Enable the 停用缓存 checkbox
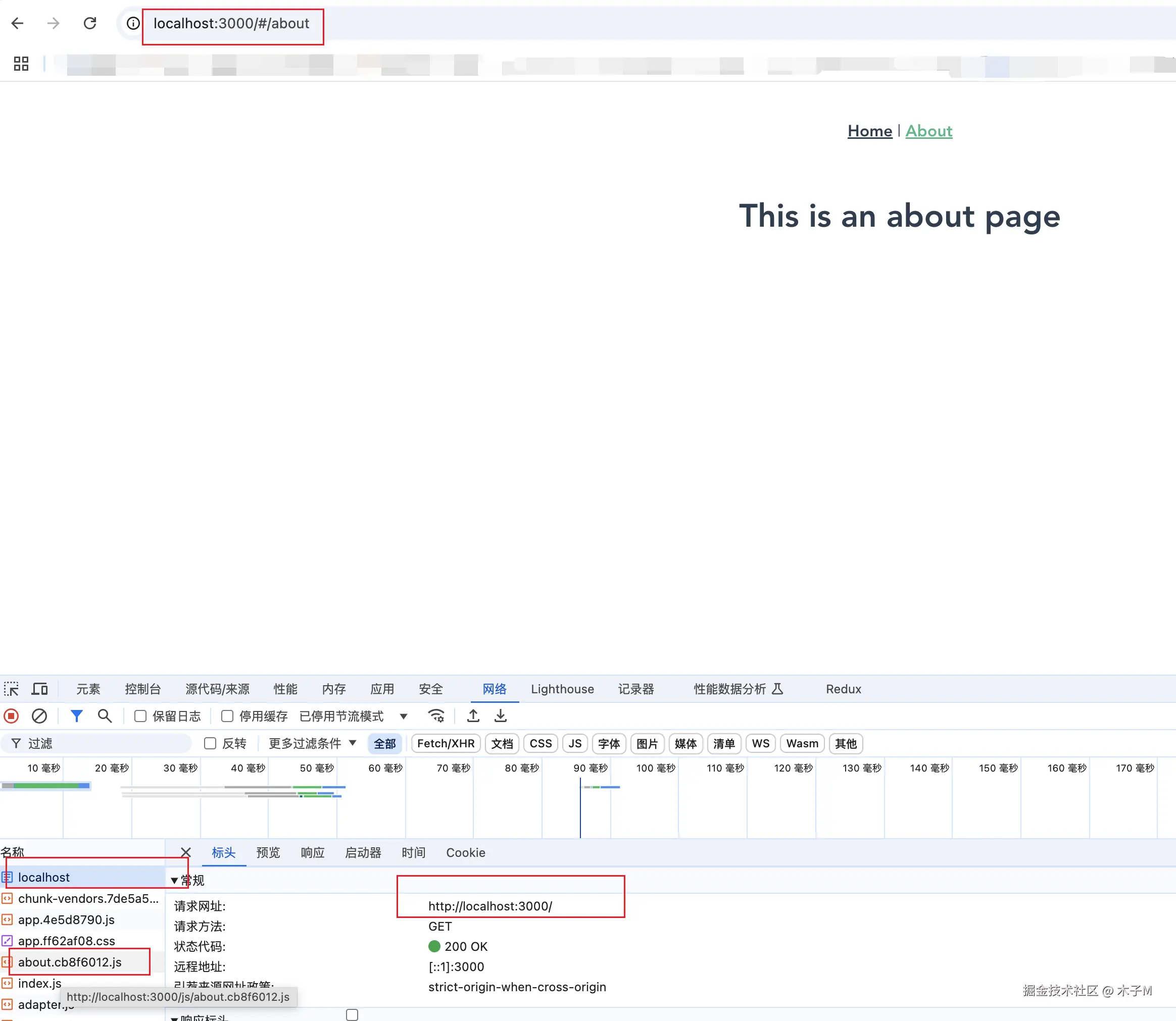Image resolution: width=1176 pixels, height=1021 pixels. coord(227,716)
